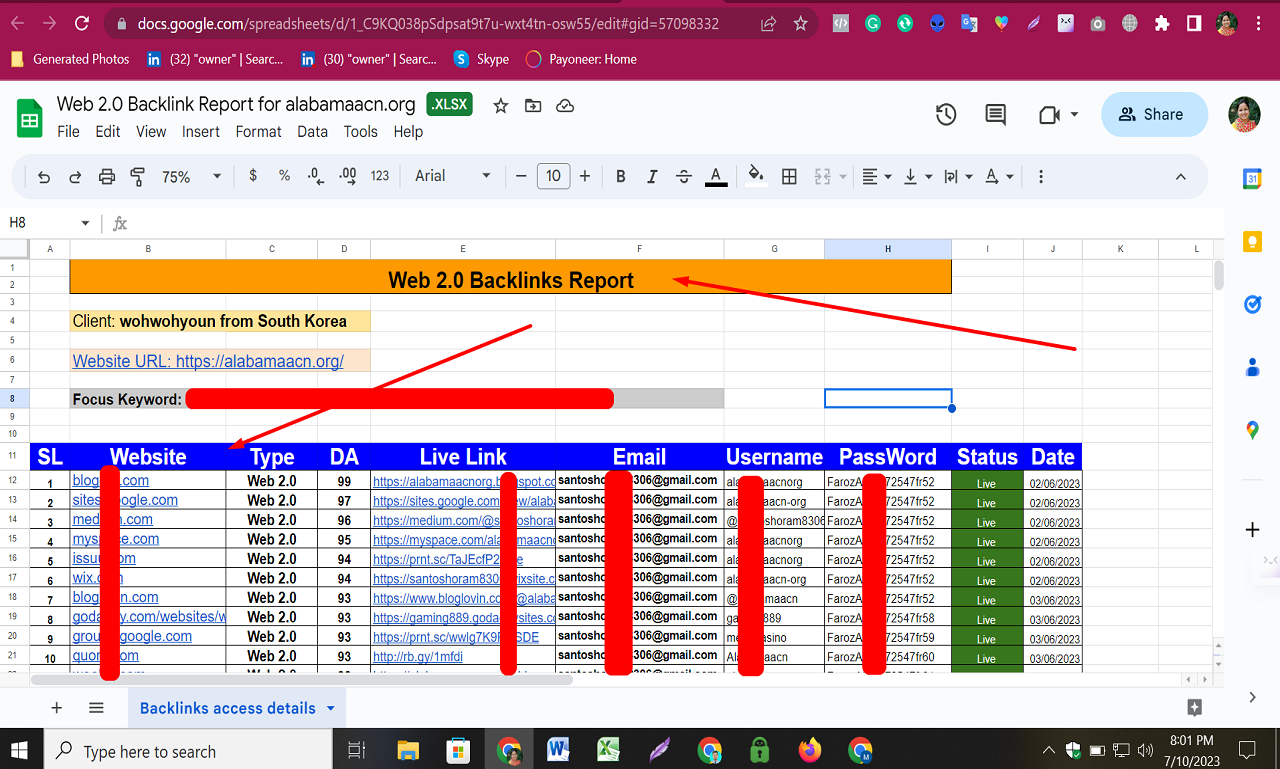This screenshot has width=1280, height=769.
Task: Open the Edit menu
Action: pyautogui.click(x=108, y=131)
